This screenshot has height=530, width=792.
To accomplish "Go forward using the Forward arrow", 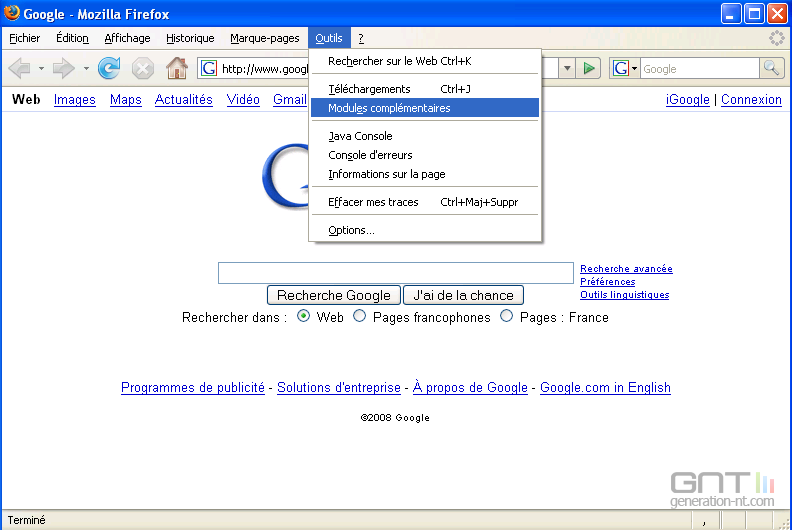I will [63, 68].
